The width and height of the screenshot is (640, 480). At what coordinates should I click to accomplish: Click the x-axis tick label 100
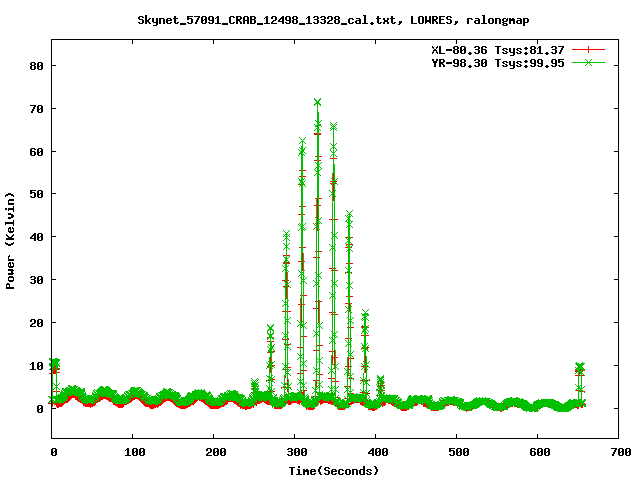[x=135, y=452]
